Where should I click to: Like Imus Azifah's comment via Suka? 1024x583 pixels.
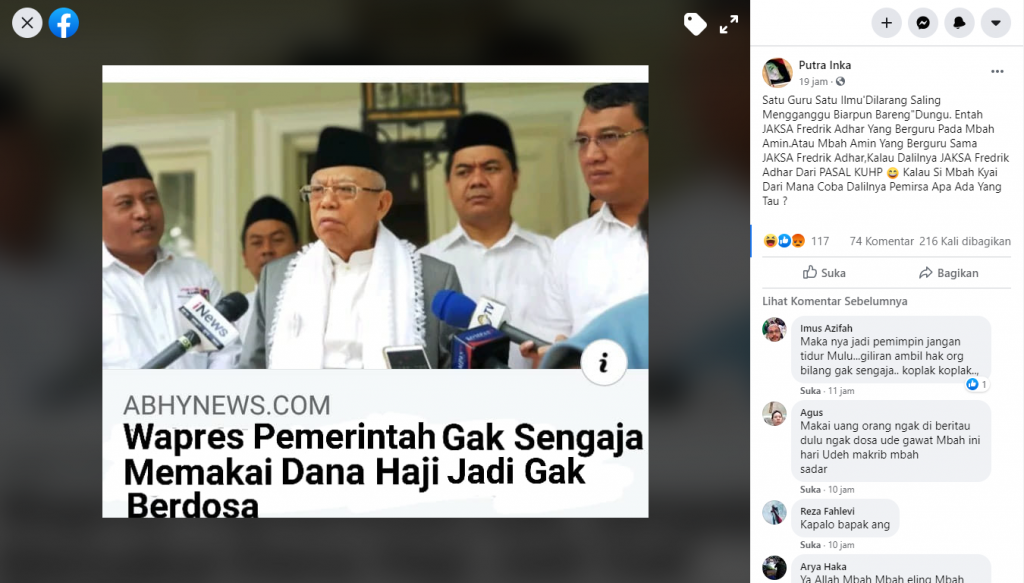click(810, 390)
